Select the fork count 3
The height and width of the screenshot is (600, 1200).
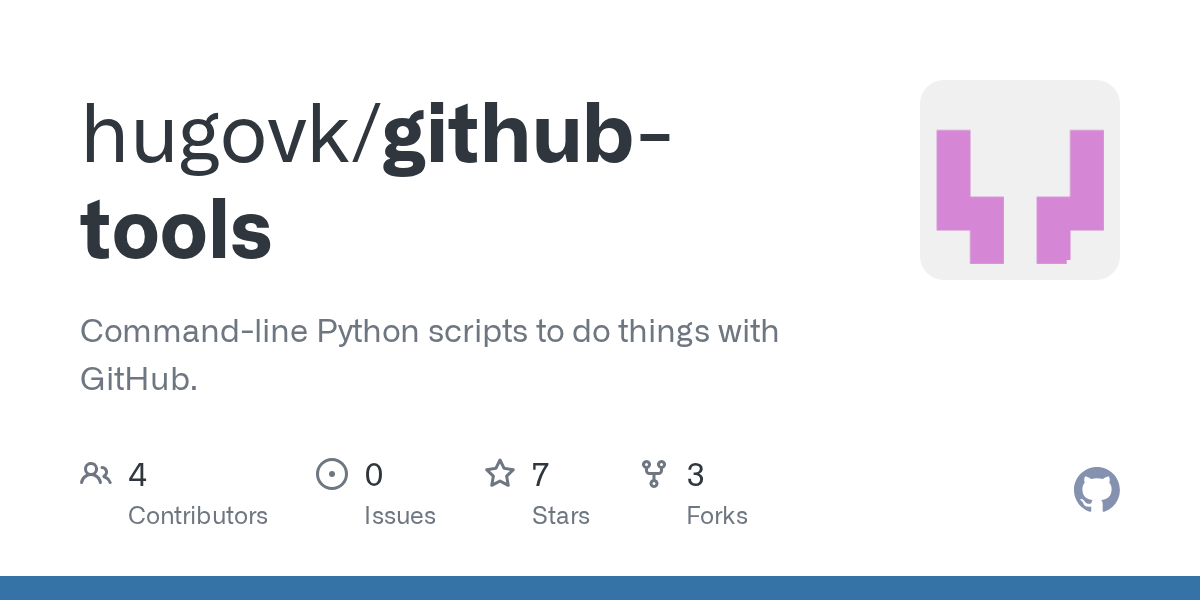[696, 474]
